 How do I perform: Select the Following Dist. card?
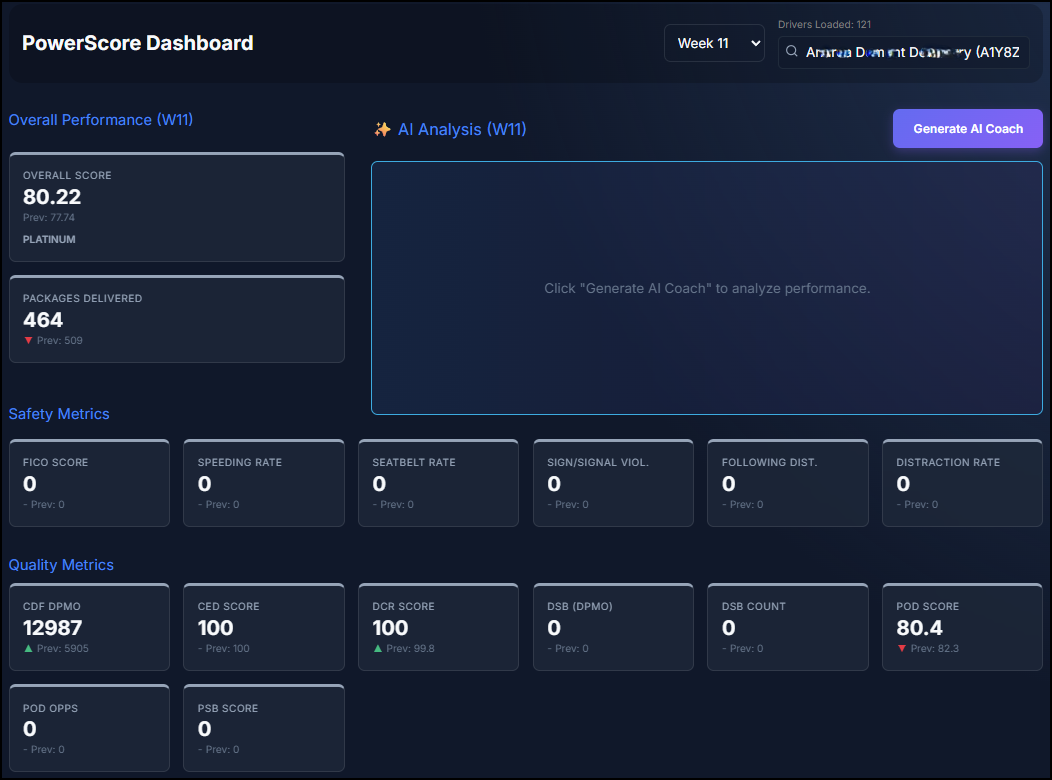pyautogui.click(x=788, y=483)
